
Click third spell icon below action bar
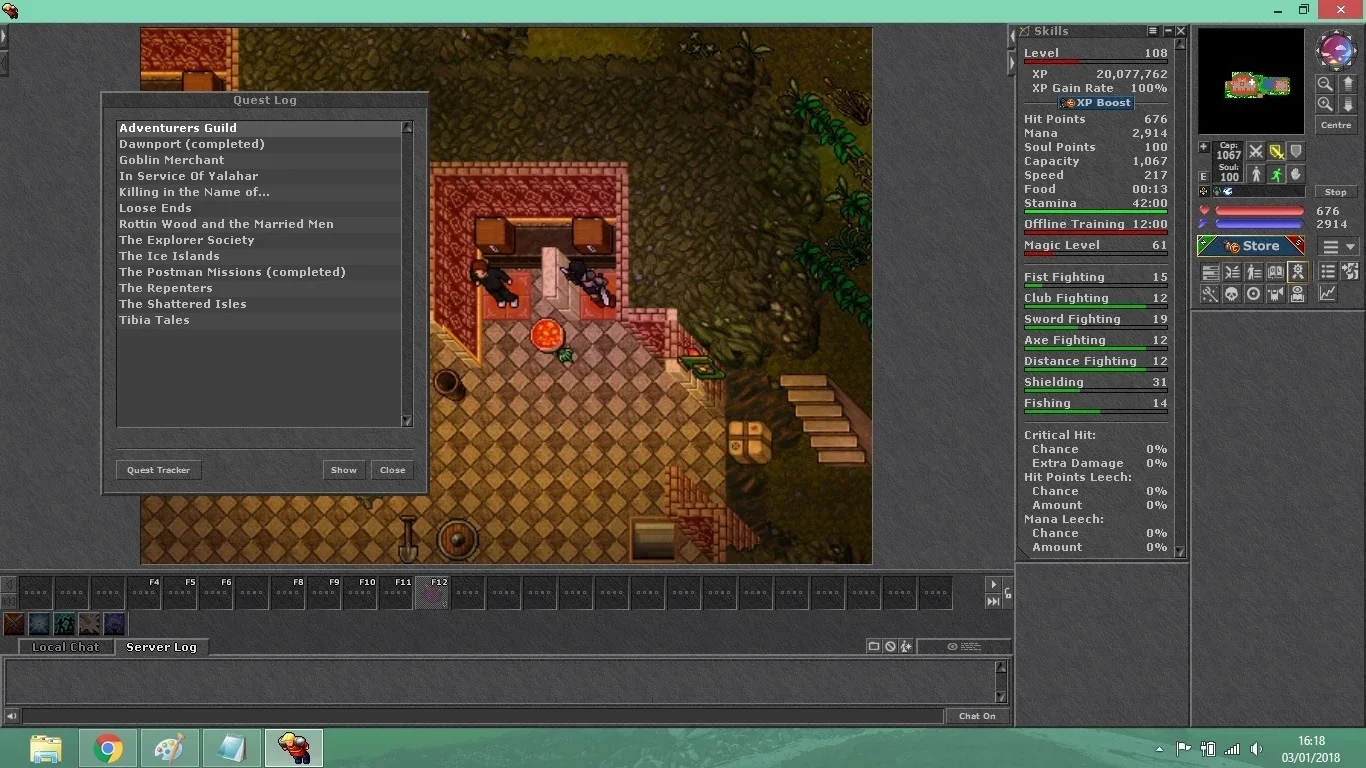64,624
